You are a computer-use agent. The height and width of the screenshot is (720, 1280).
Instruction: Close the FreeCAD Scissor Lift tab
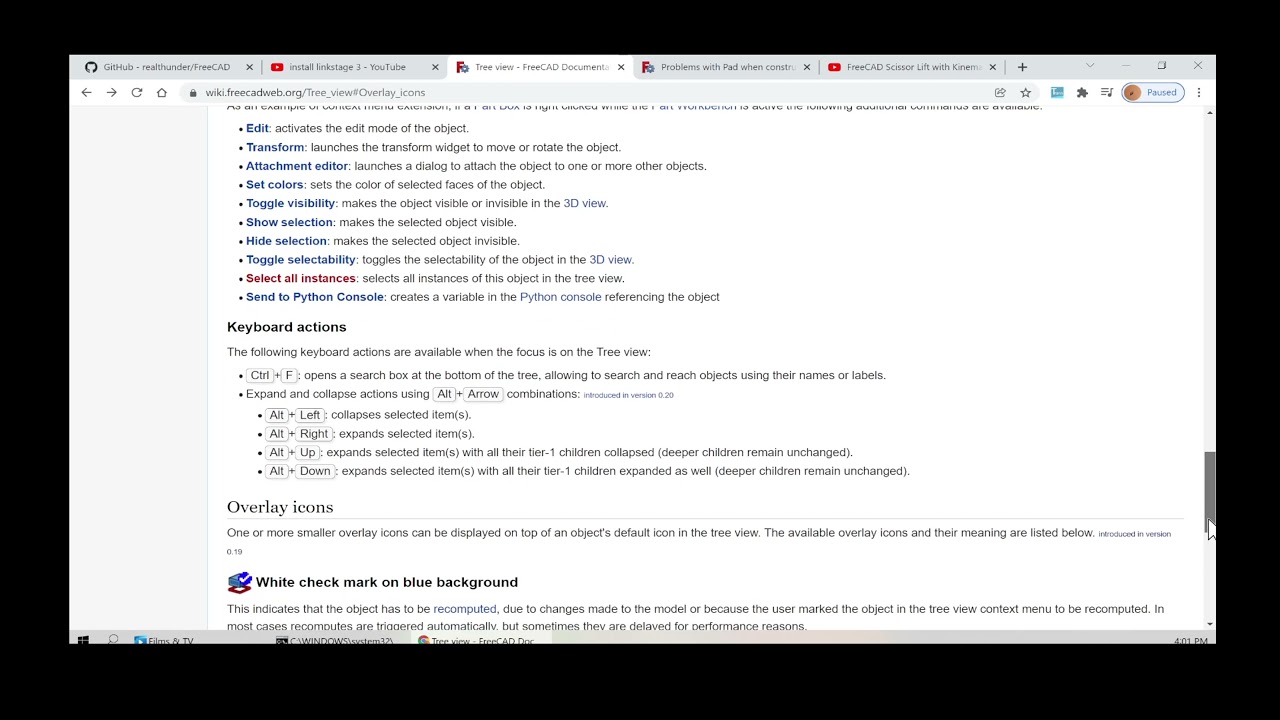click(x=993, y=67)
